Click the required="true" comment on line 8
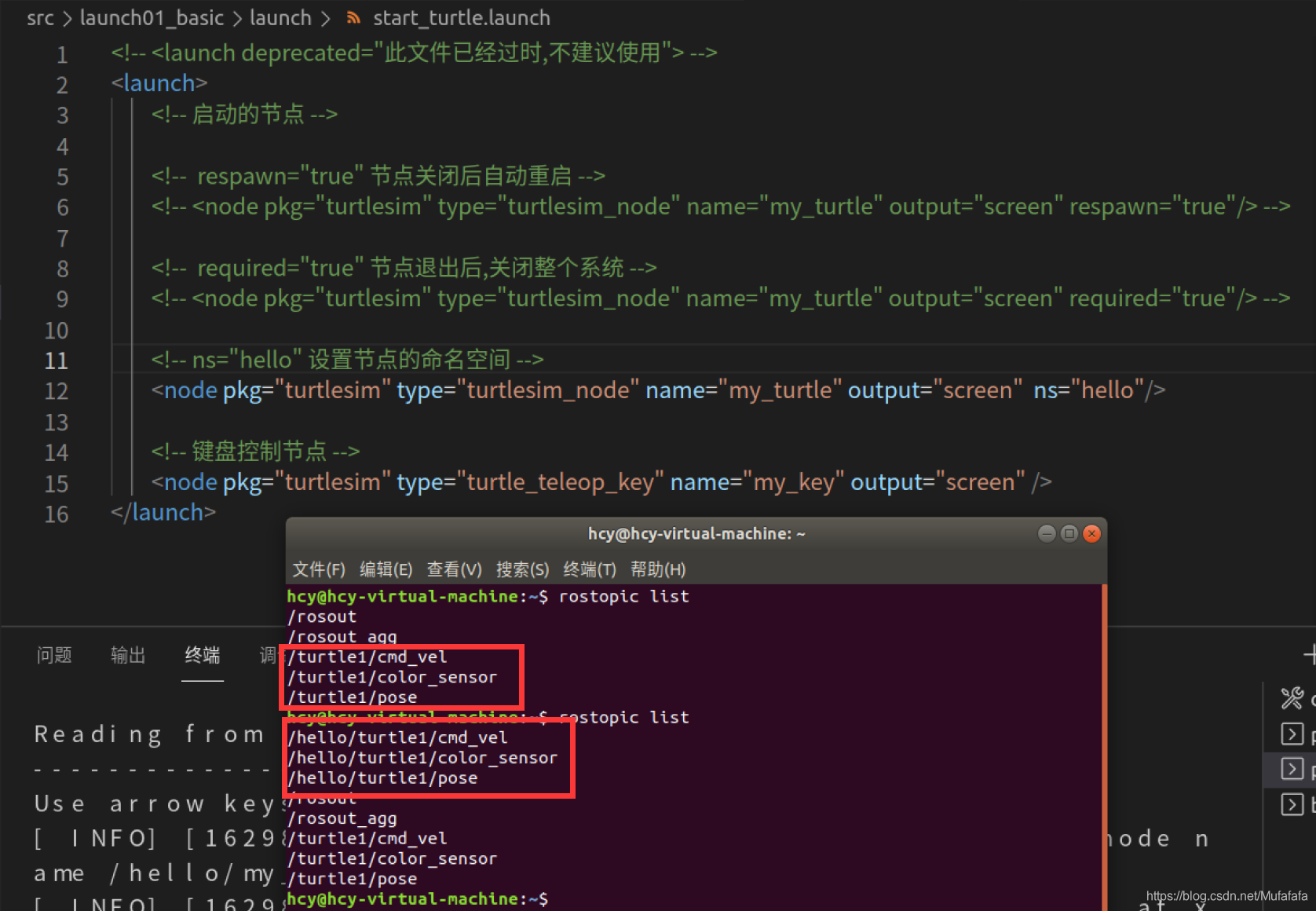Image resolution: width=1316 pixels, height=911 pixels. click(404, 268)
